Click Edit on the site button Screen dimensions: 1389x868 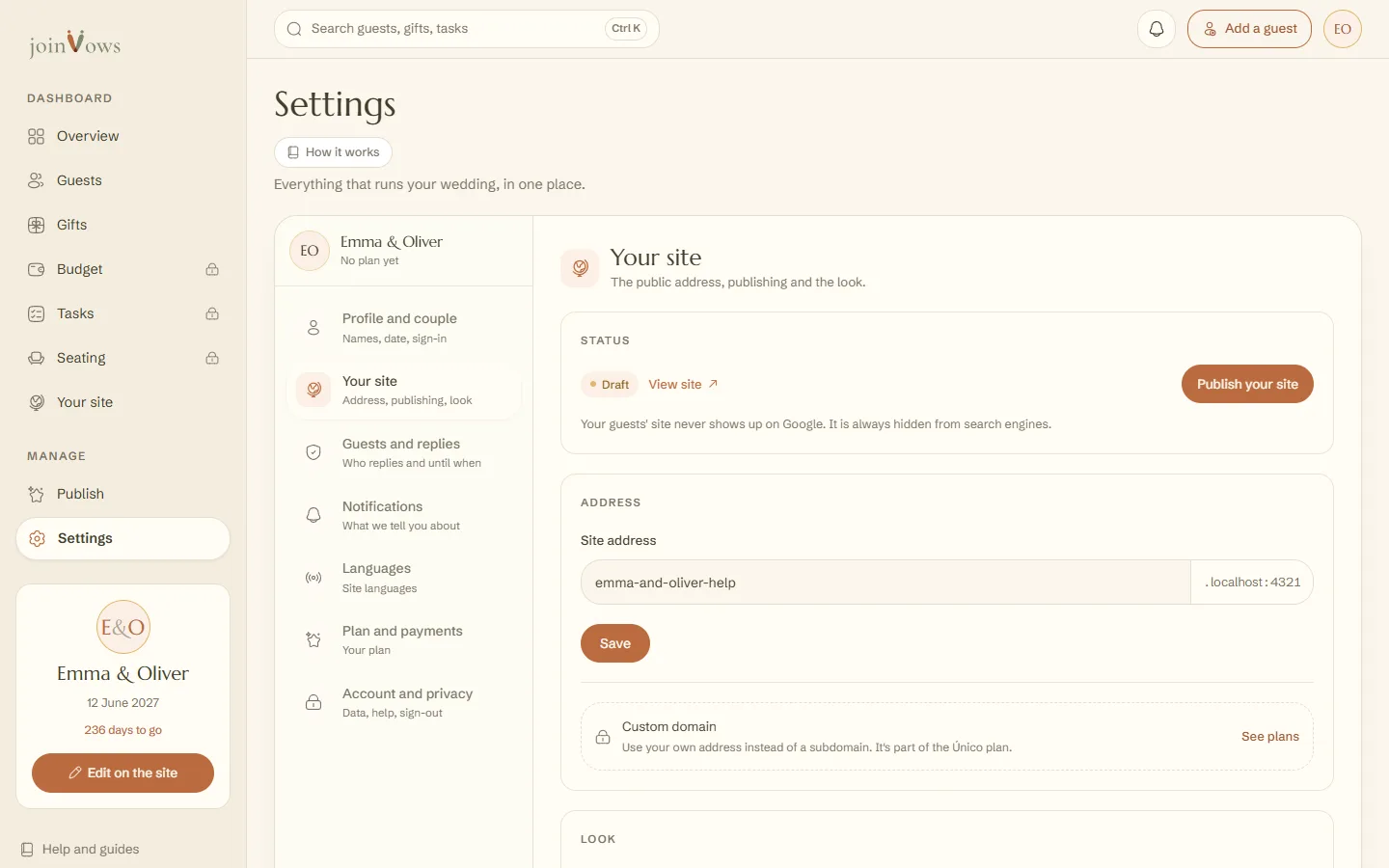coord(123,773)
